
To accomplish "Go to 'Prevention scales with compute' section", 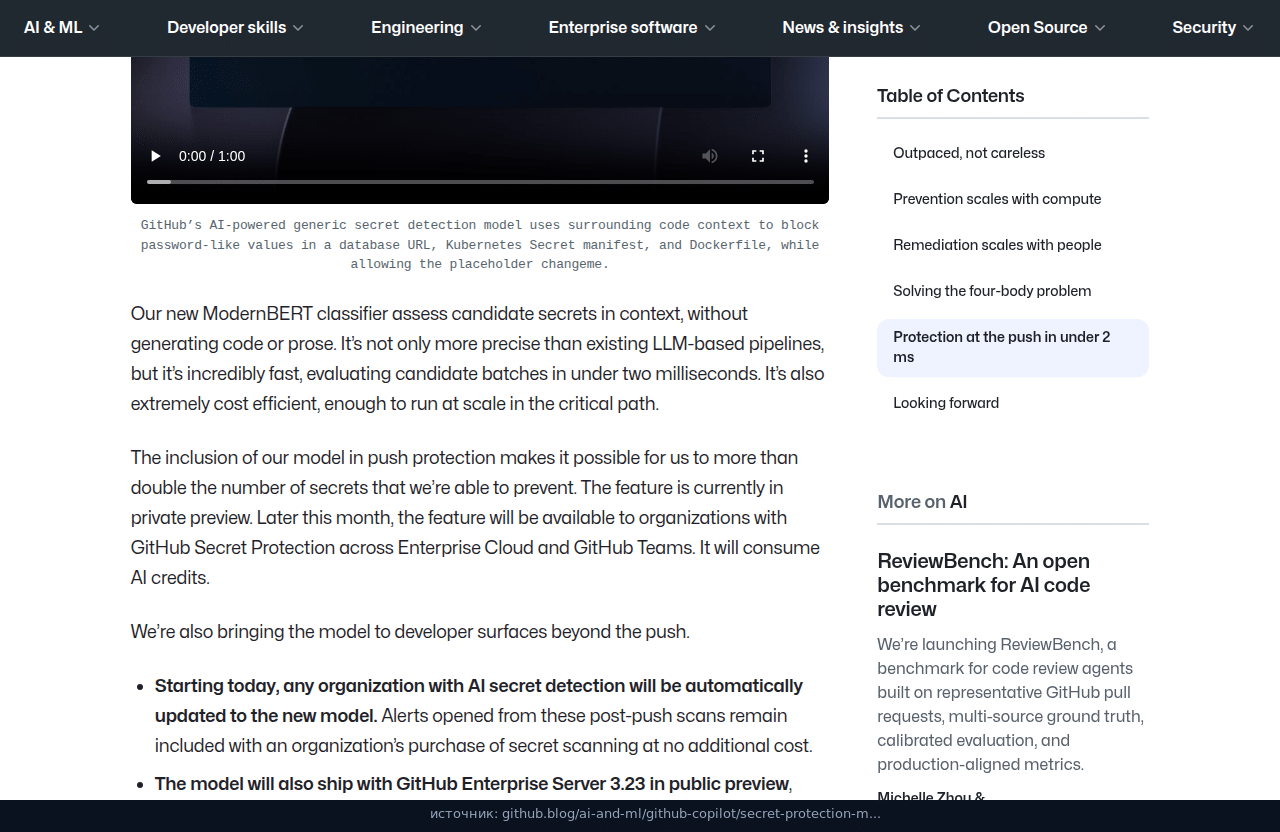I will point(997,199).
